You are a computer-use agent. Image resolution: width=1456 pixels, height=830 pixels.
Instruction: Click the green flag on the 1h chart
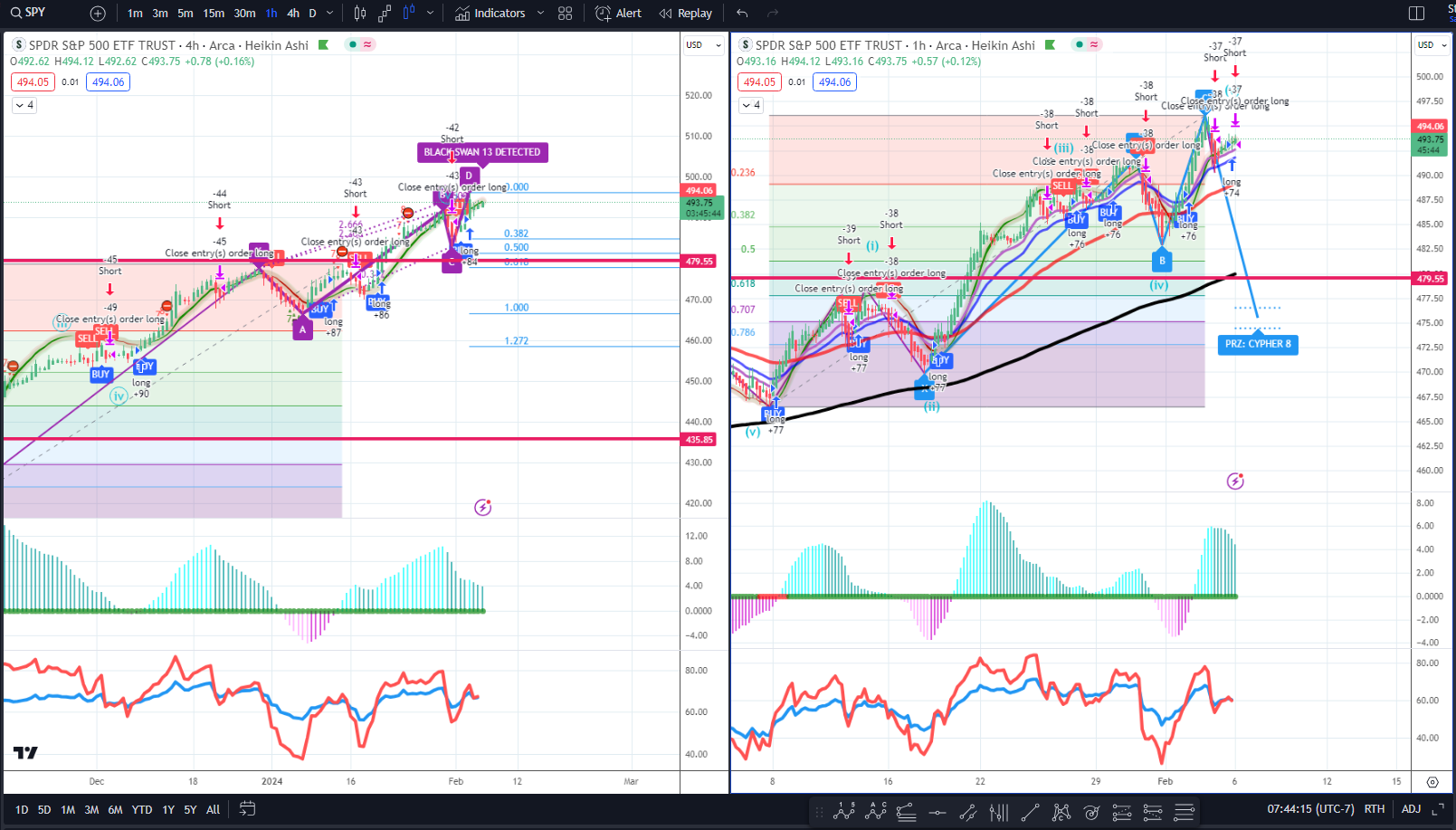[x=1050, y=44]
